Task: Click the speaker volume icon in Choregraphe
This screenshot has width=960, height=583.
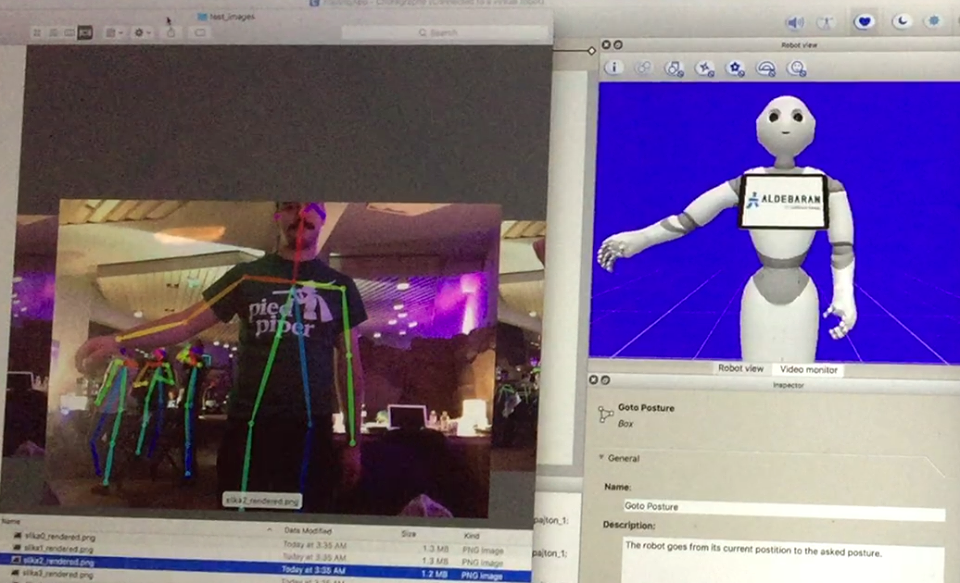Action: 795,23
